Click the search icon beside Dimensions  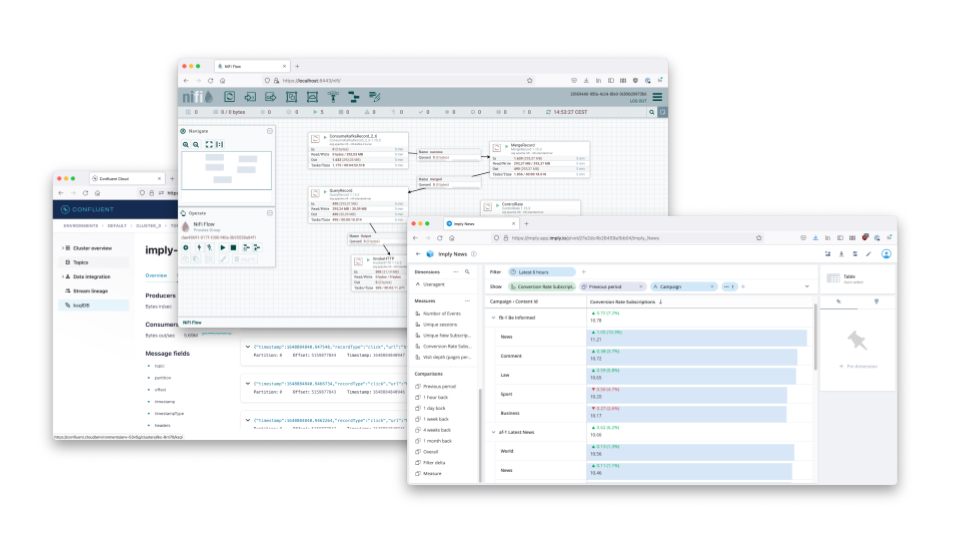coord(468,272)
